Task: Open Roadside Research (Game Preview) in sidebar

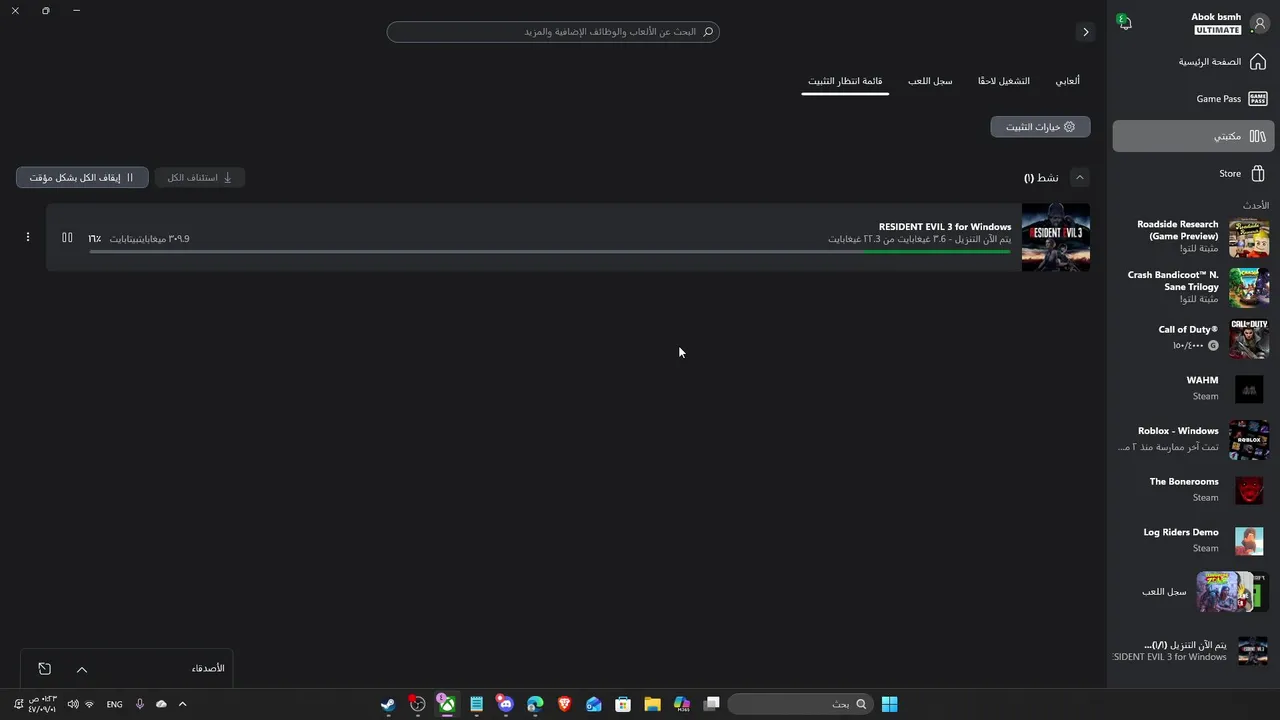Action: pyautogui.click(x=1192, y=237)
